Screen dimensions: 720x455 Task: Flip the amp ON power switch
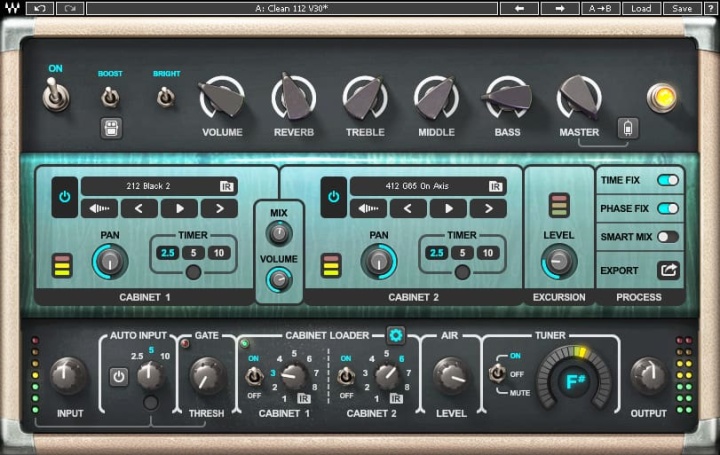[x=56, y=94]
